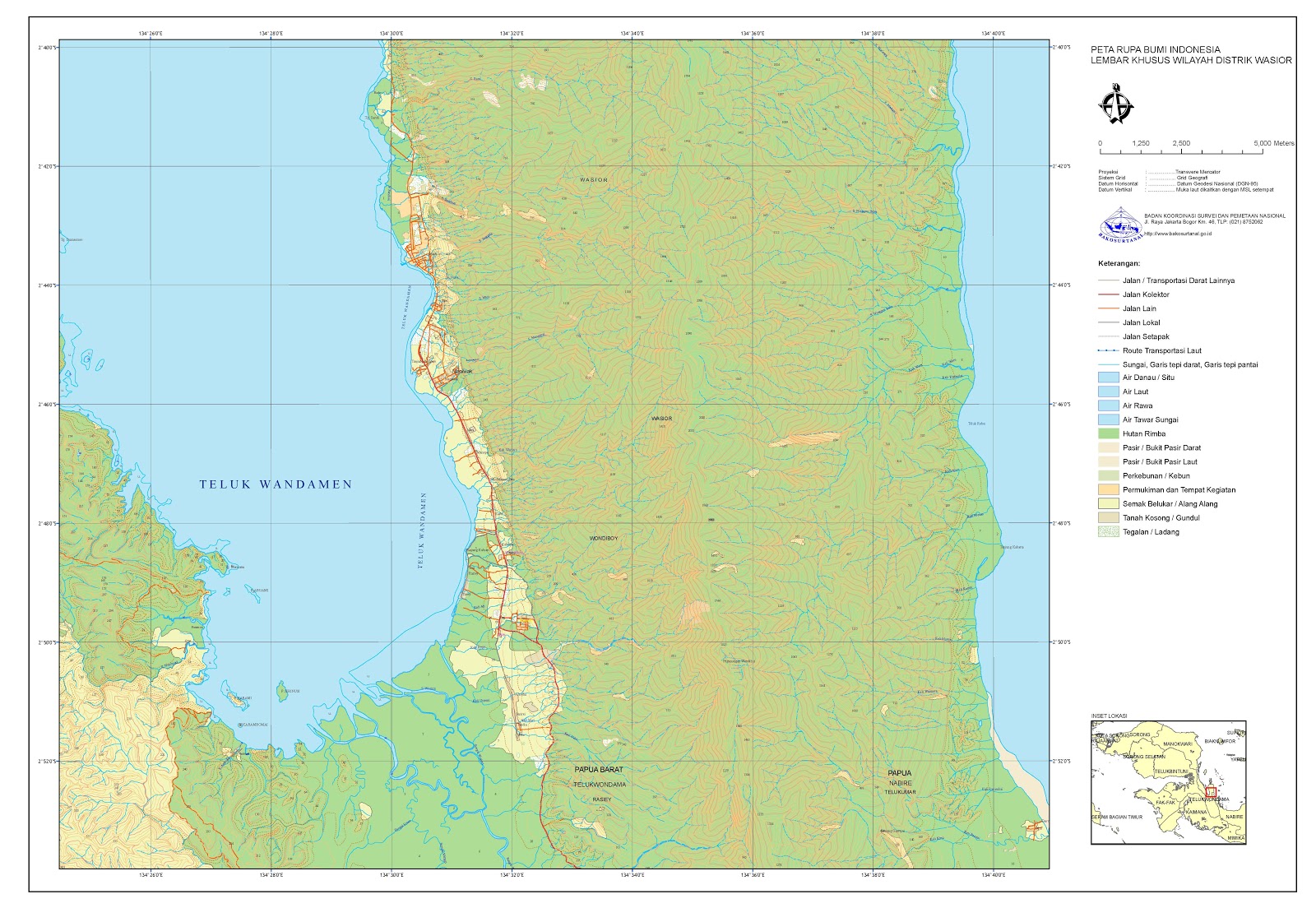Click 'NABIRE' label under PAPUA on main map
This screenshot has width=1316, height=908.
(x=901, y=784)
